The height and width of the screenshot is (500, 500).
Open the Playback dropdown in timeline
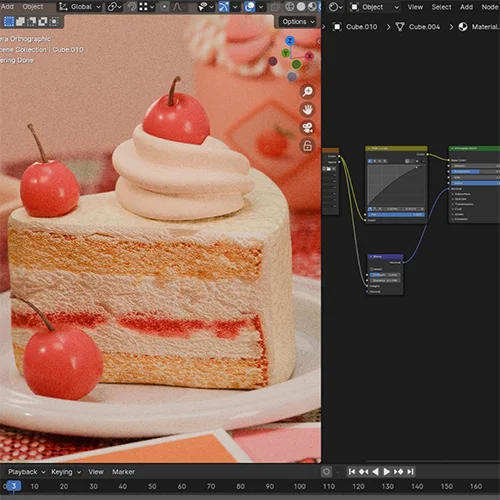(26, 472)
